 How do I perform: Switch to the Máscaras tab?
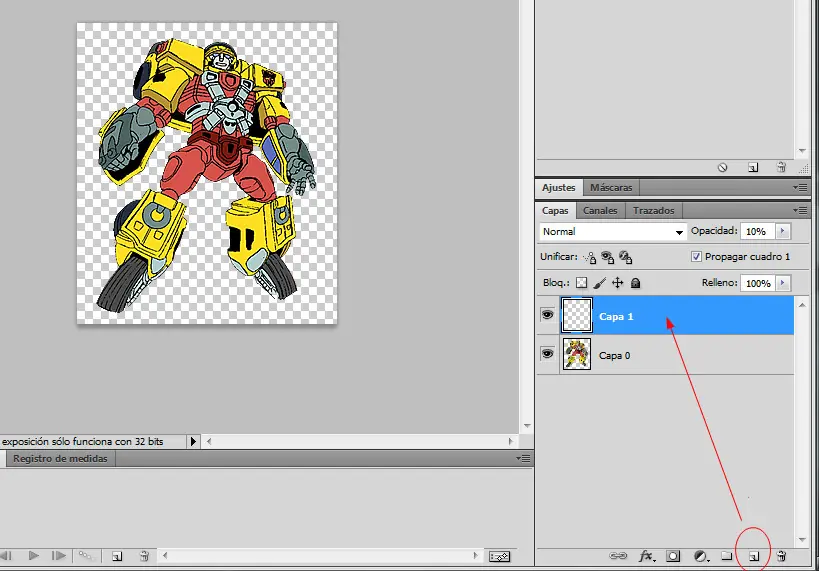(611, 188)
